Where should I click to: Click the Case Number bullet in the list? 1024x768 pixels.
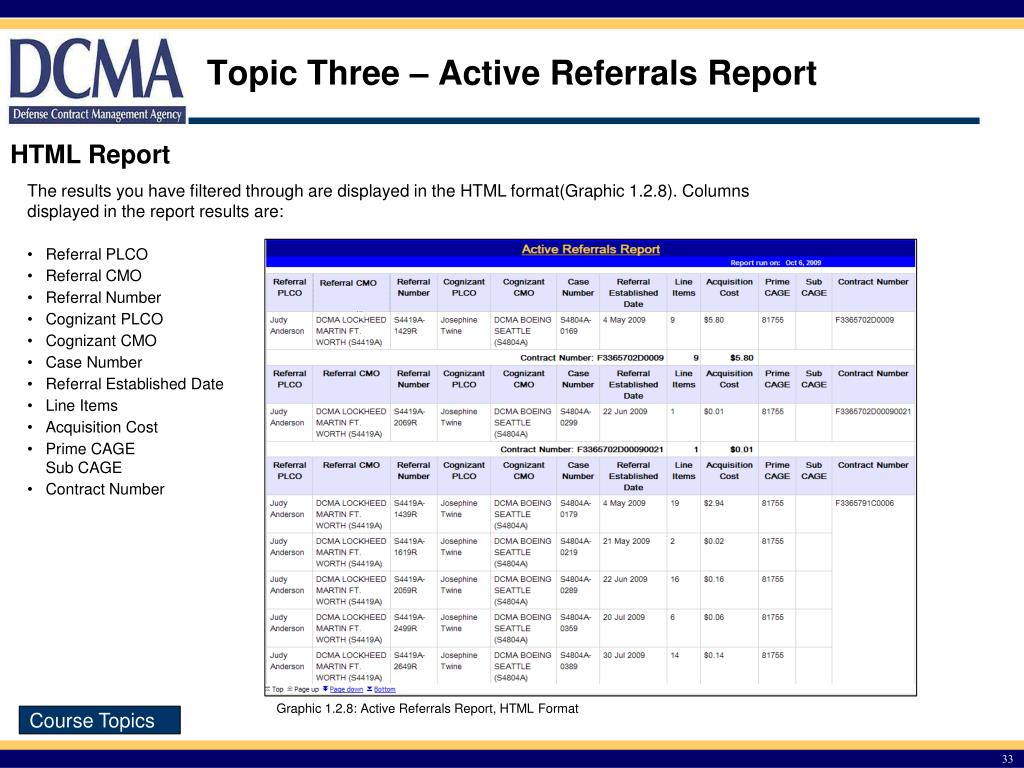[93, 362]
